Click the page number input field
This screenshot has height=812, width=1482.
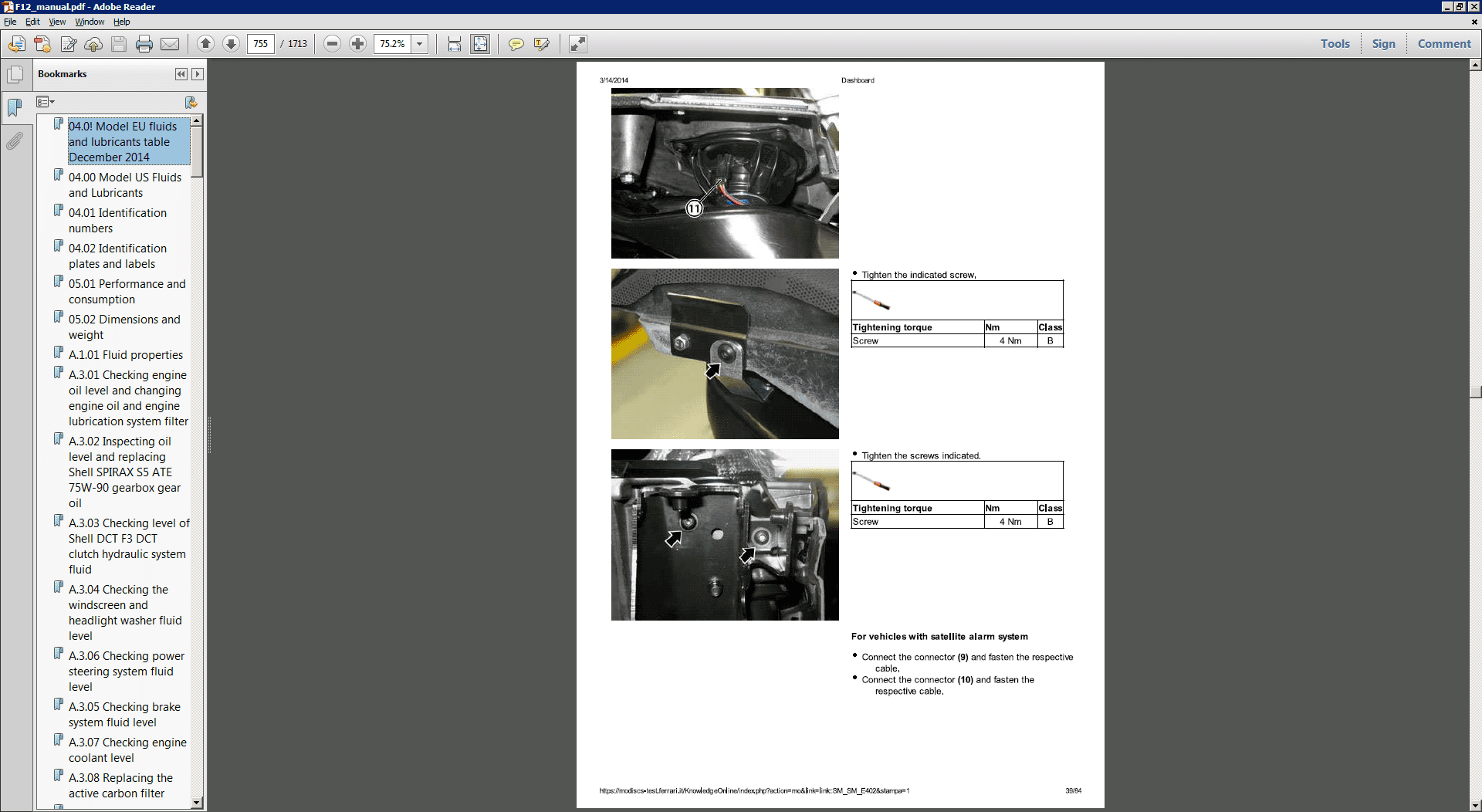click(x=260, y=44)
